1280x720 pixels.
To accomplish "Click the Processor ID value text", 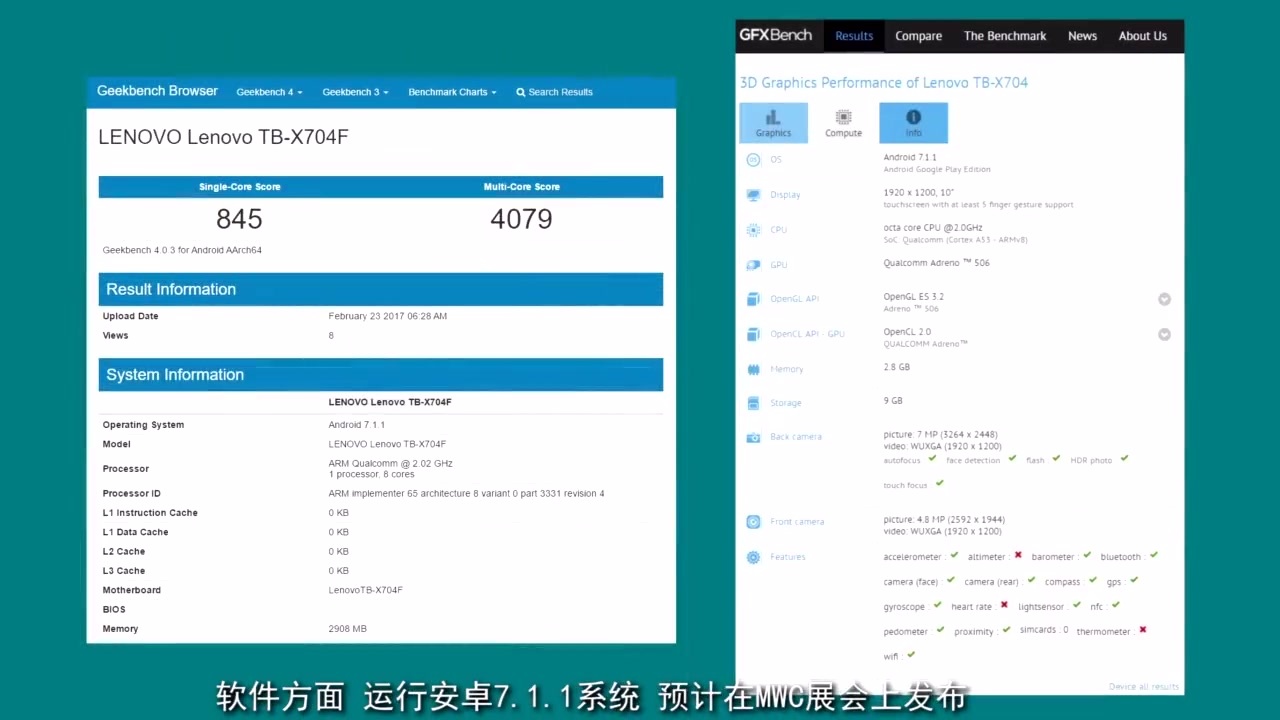I will coord(466,494).
